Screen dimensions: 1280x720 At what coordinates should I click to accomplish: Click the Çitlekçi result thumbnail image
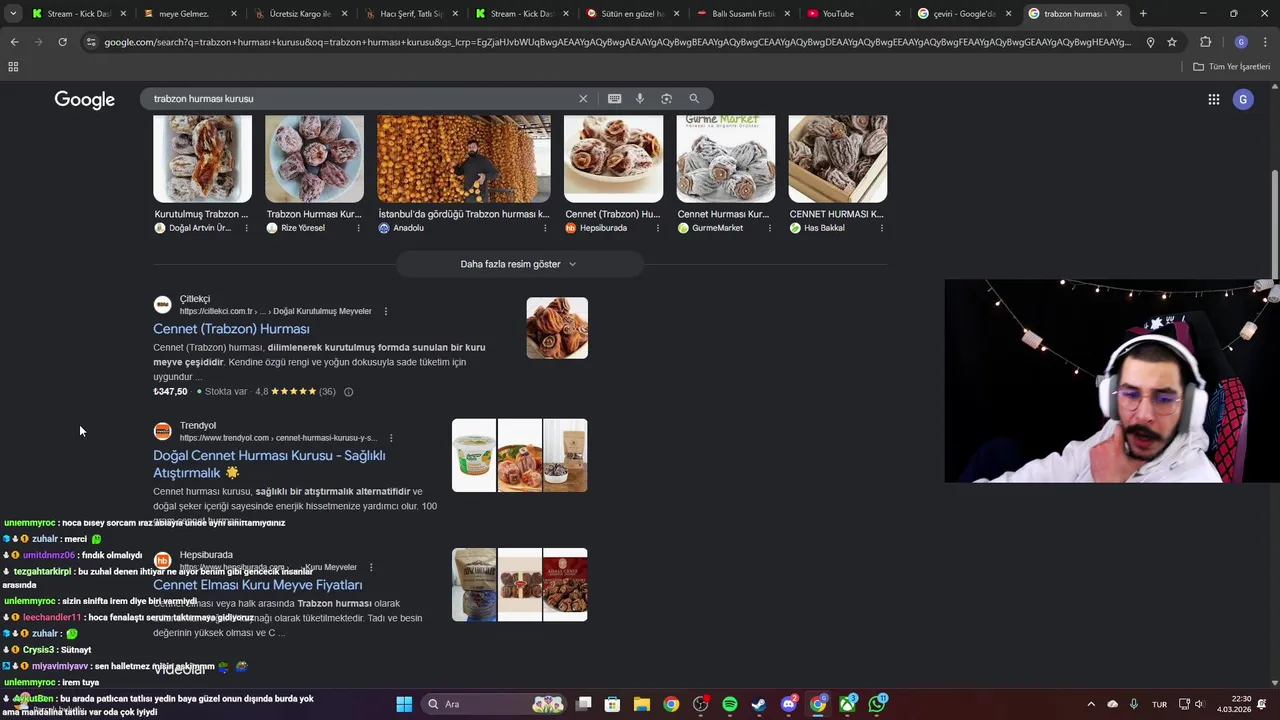tap(557, 328)
